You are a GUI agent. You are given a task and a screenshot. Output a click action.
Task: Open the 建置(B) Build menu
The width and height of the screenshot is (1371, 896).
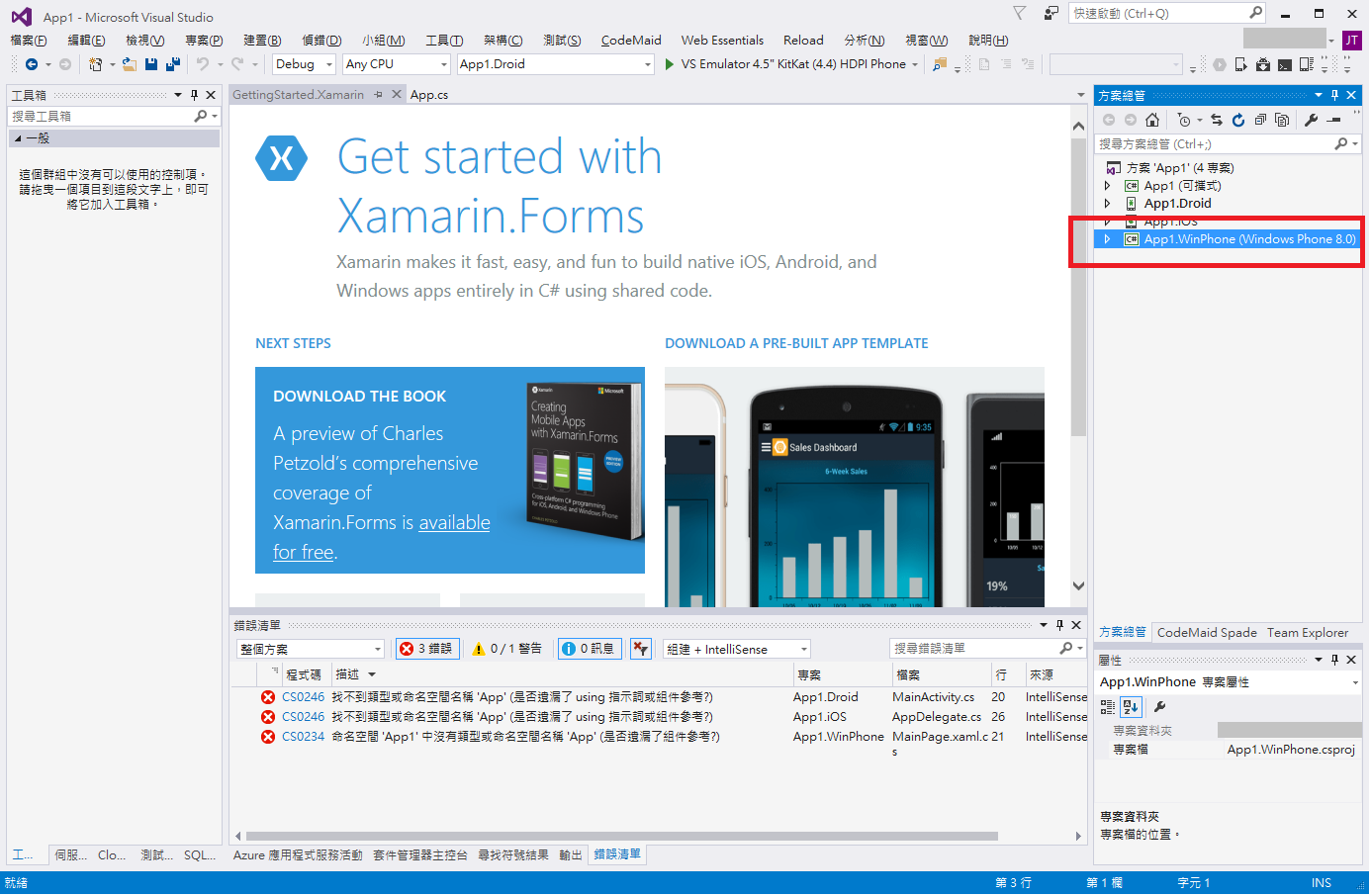(262, 41)
